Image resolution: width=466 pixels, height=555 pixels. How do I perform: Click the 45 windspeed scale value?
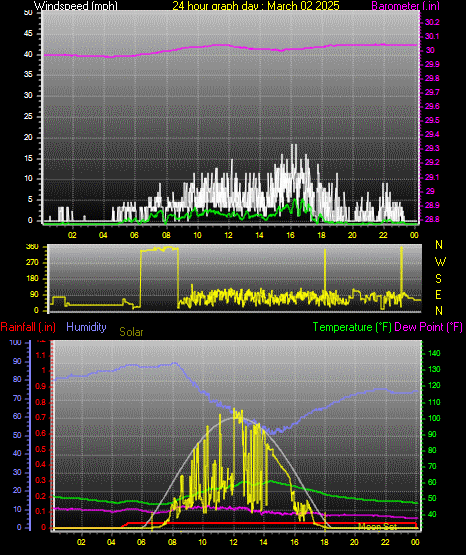point(28,34)
